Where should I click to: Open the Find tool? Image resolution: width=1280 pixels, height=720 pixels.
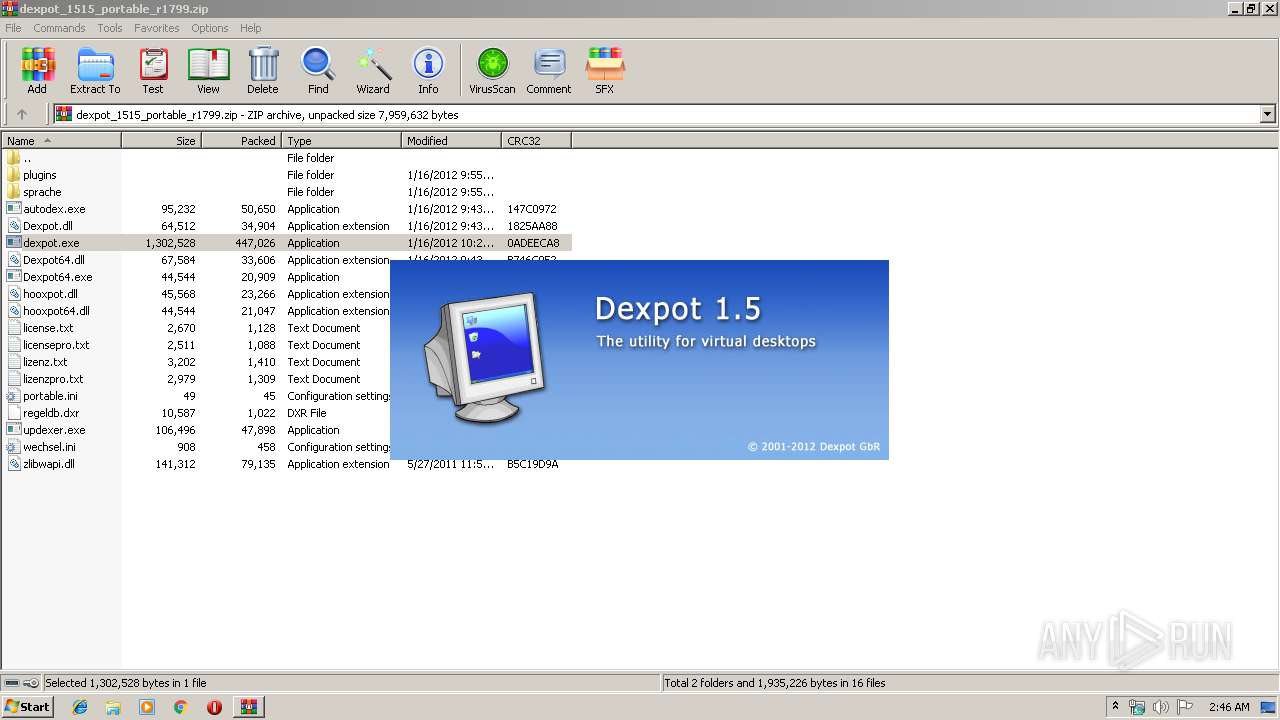tap(318, 70)
